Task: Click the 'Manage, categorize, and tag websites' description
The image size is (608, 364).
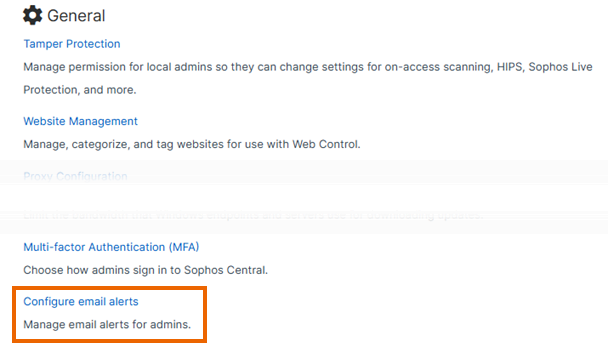Action: (x=192, y=144)
